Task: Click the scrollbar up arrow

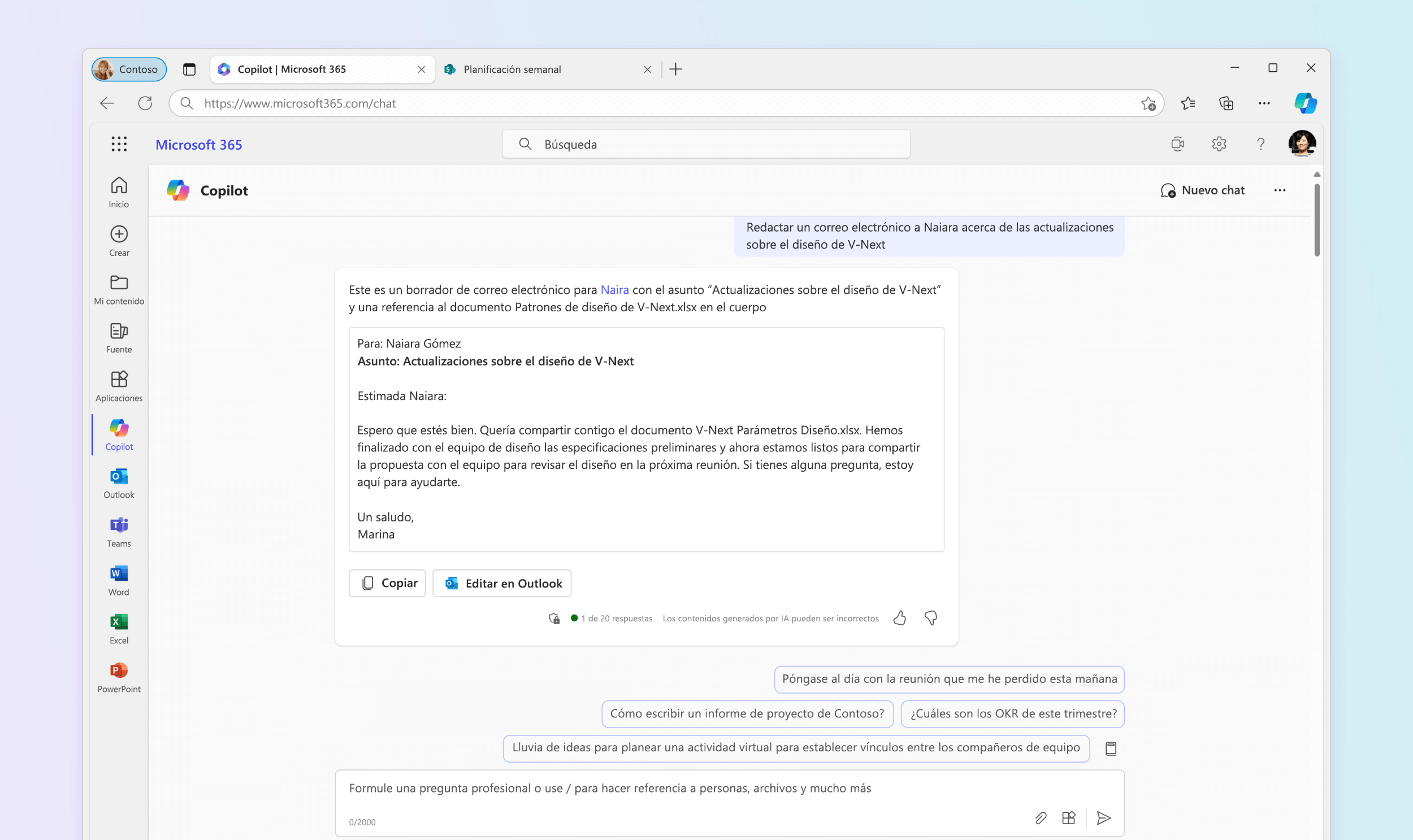Action: 1316,175
